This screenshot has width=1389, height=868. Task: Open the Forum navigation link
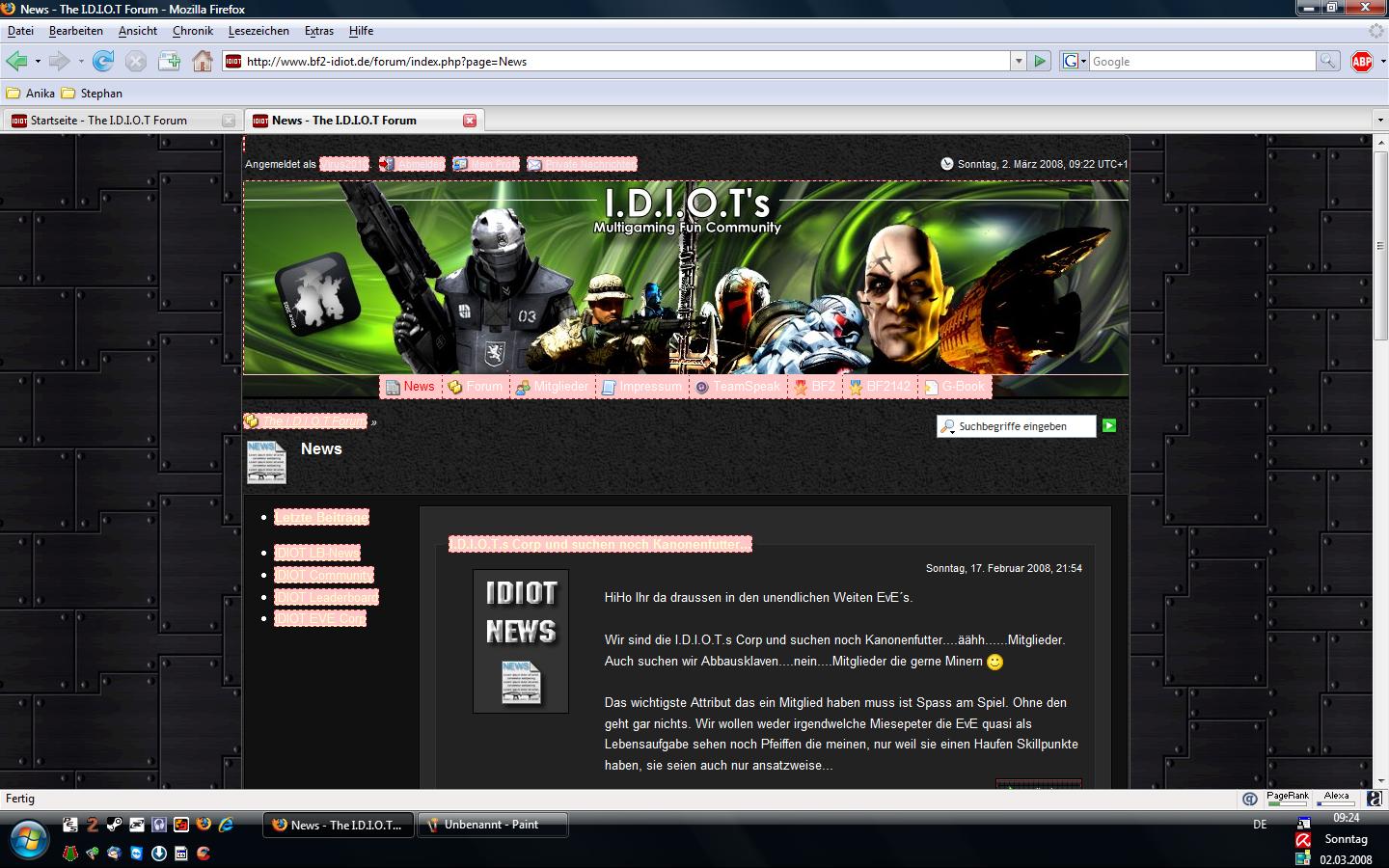coord(476,387)
